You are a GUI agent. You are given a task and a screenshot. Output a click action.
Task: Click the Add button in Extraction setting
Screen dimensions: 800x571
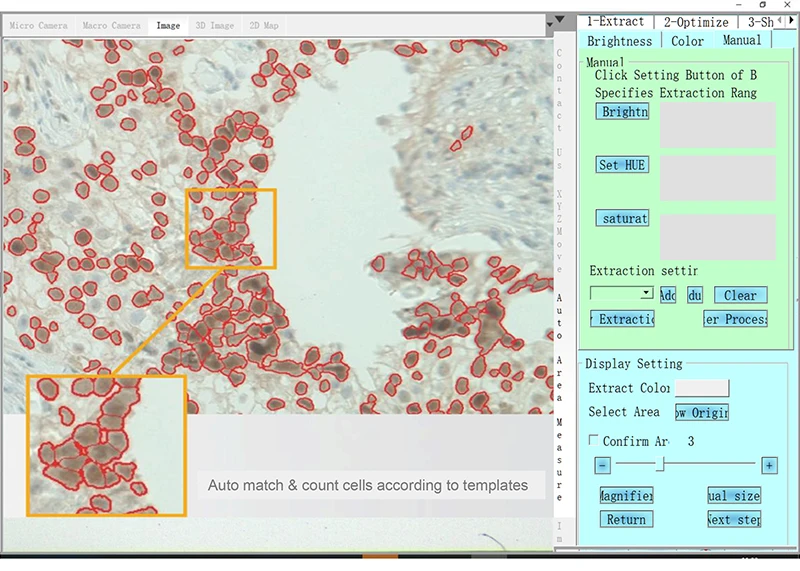click(668, 295)
